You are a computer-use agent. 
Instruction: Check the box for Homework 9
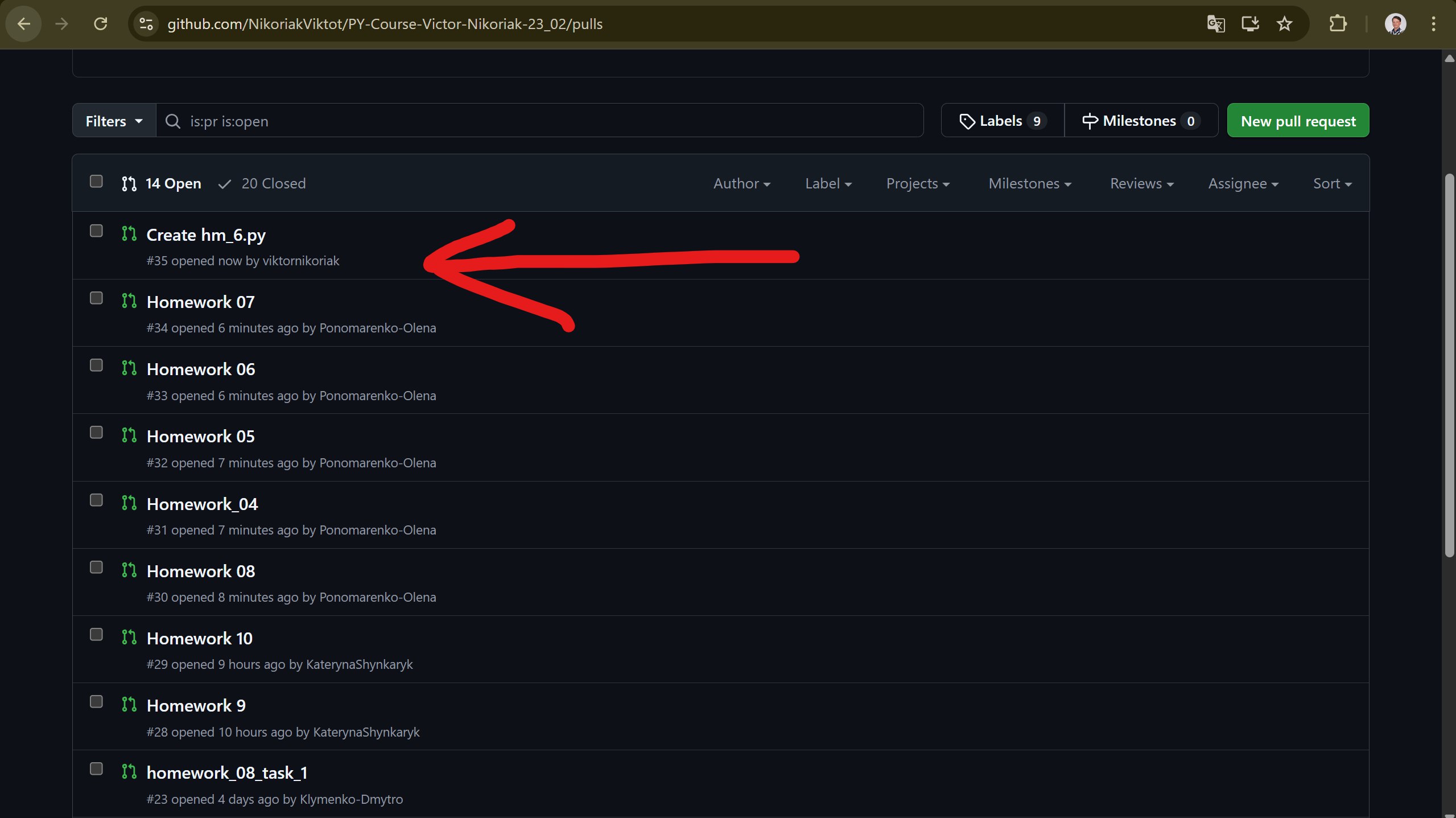pyautogui.click(x=96, y=702)
